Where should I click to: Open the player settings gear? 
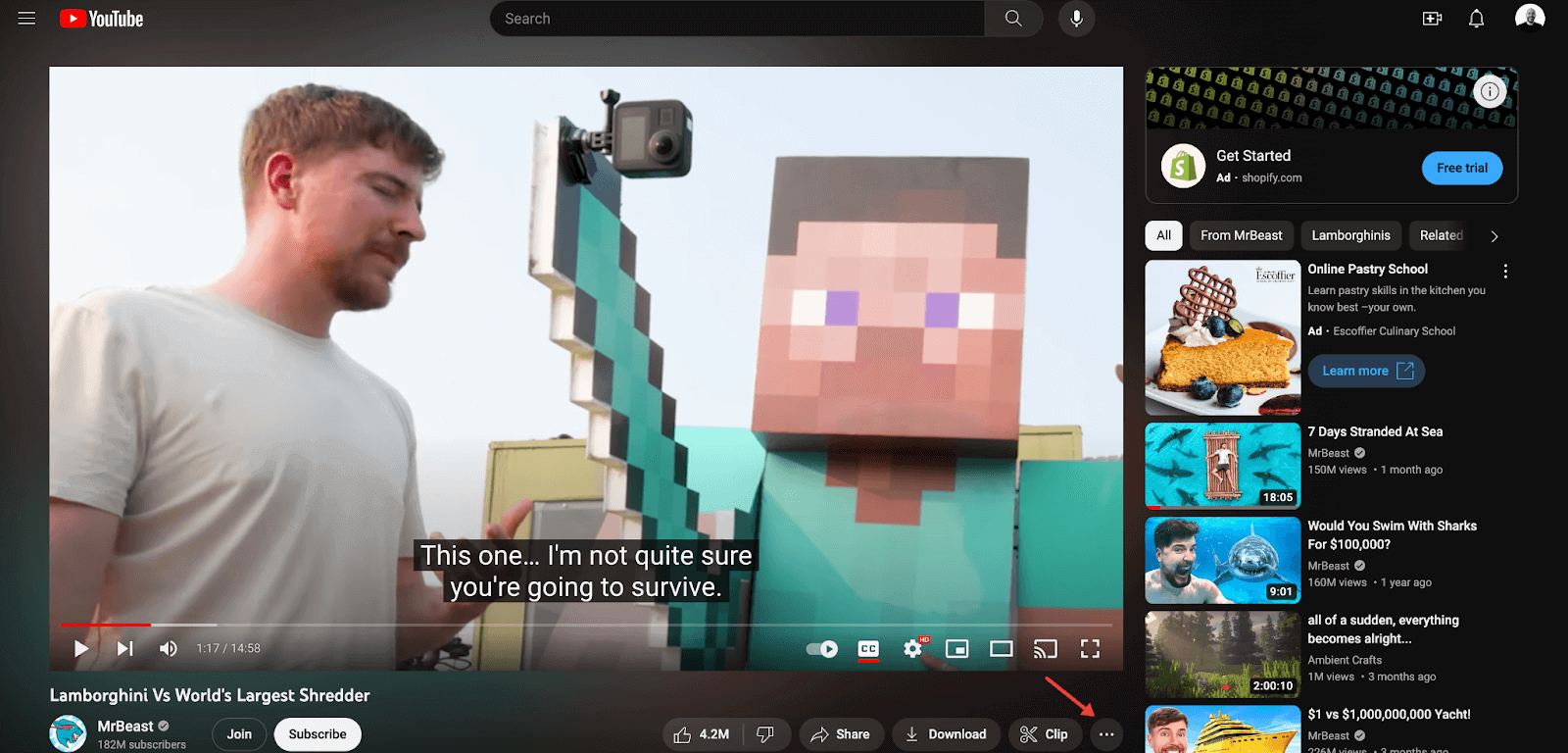coord(913,648)
